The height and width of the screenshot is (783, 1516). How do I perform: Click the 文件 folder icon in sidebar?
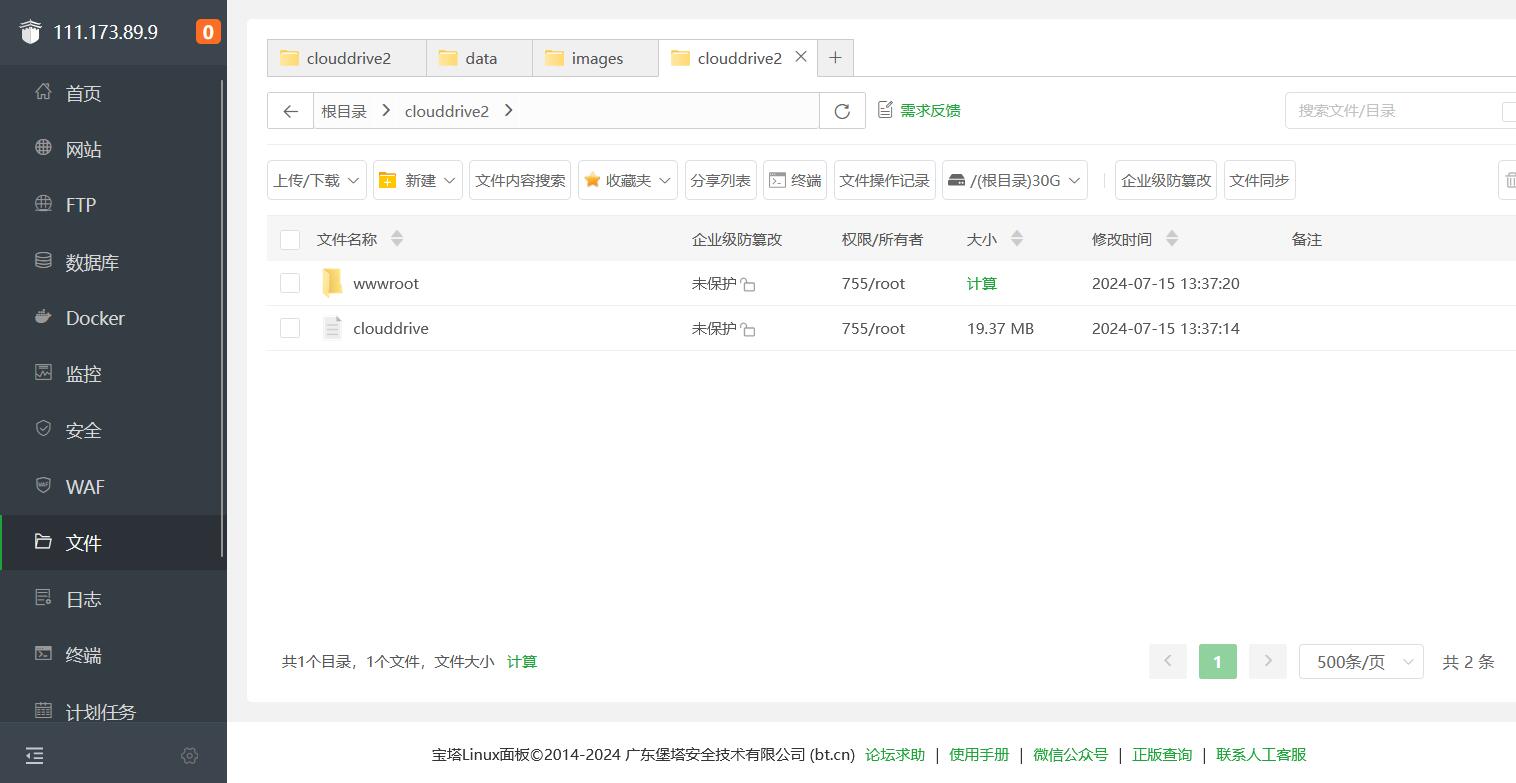pyautogui.click(x=43, y=541)
